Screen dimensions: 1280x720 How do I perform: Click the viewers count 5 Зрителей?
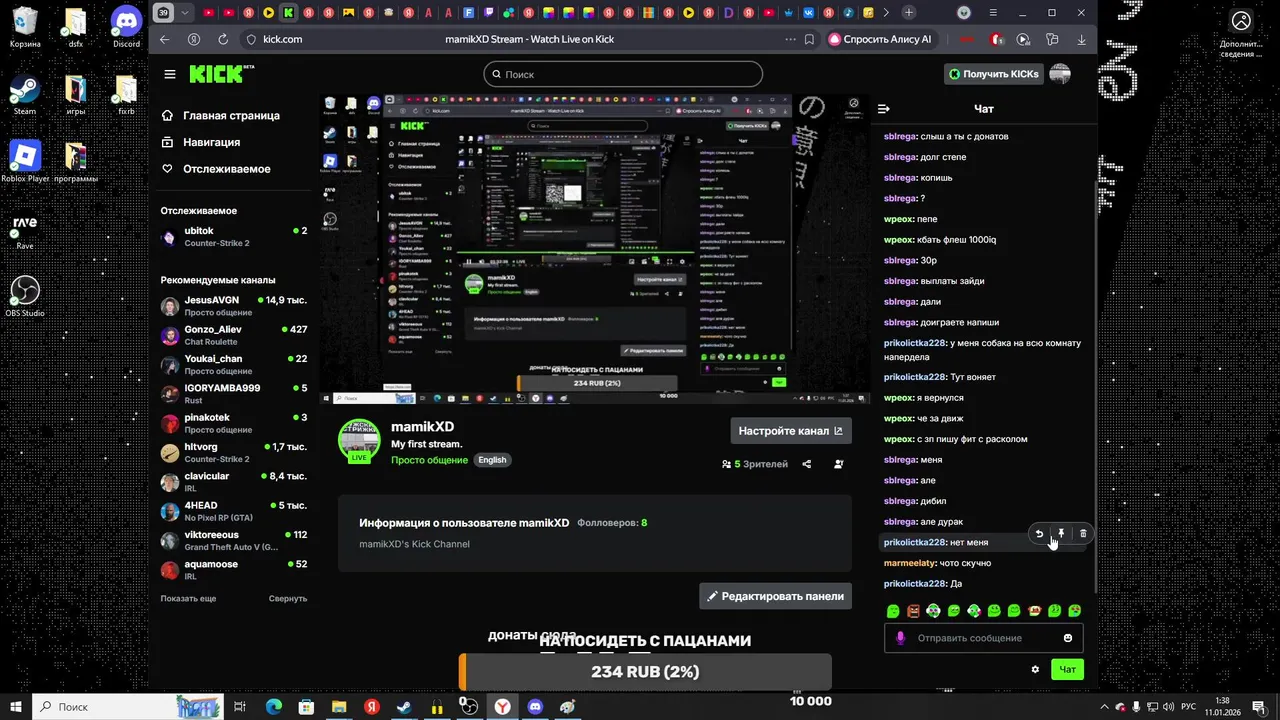point(755,464)
